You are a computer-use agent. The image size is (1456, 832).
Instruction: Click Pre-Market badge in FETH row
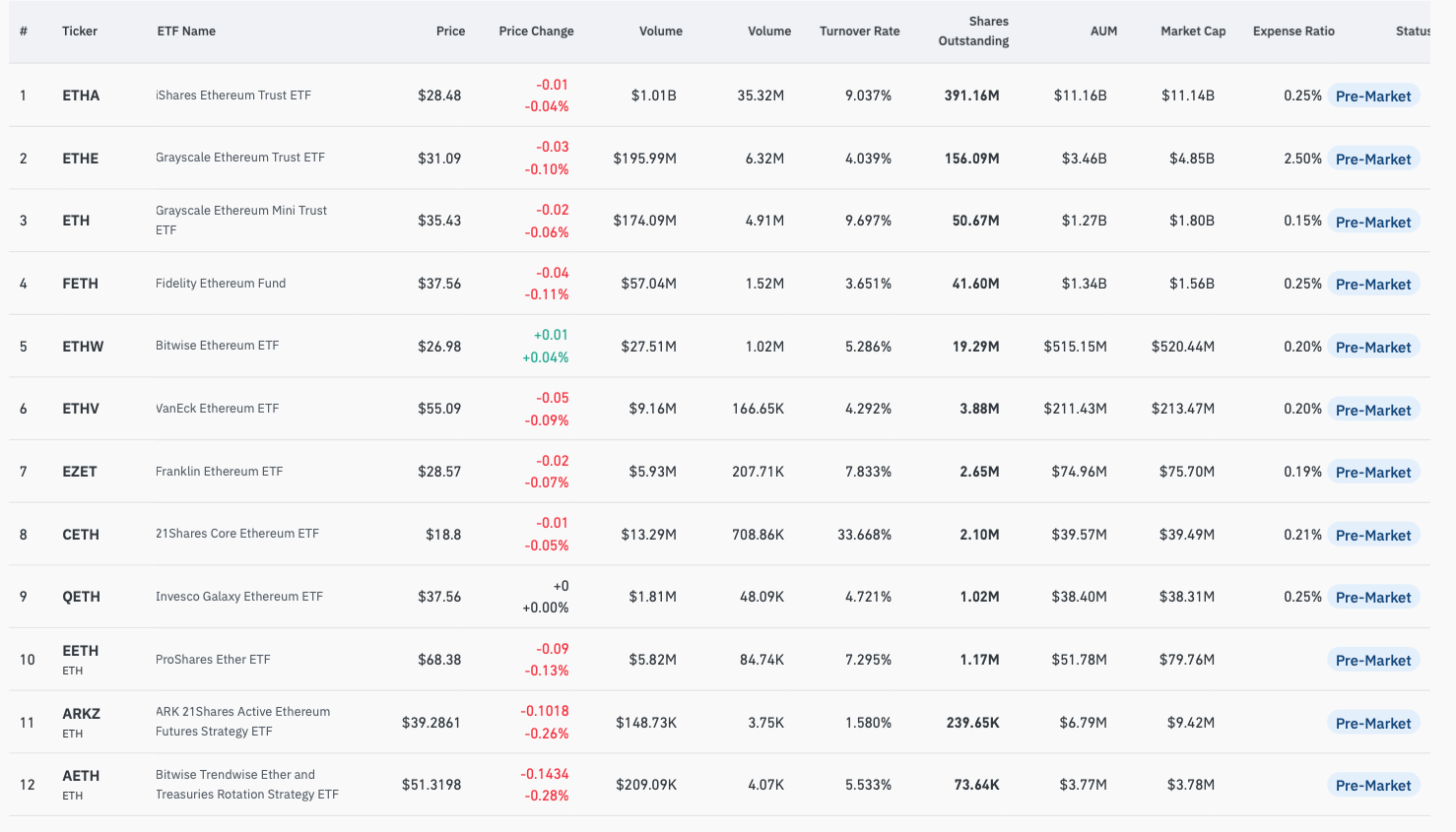pos(1373,285)
